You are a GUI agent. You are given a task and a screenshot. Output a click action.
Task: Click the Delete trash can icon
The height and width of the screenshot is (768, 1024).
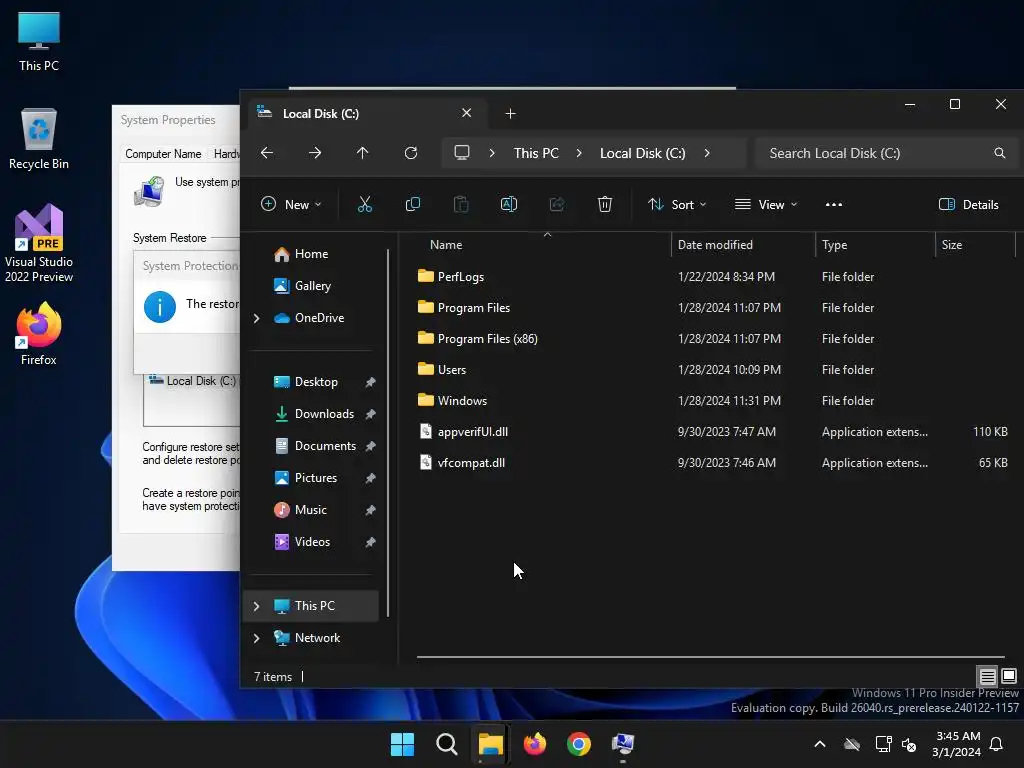(605, 204)
